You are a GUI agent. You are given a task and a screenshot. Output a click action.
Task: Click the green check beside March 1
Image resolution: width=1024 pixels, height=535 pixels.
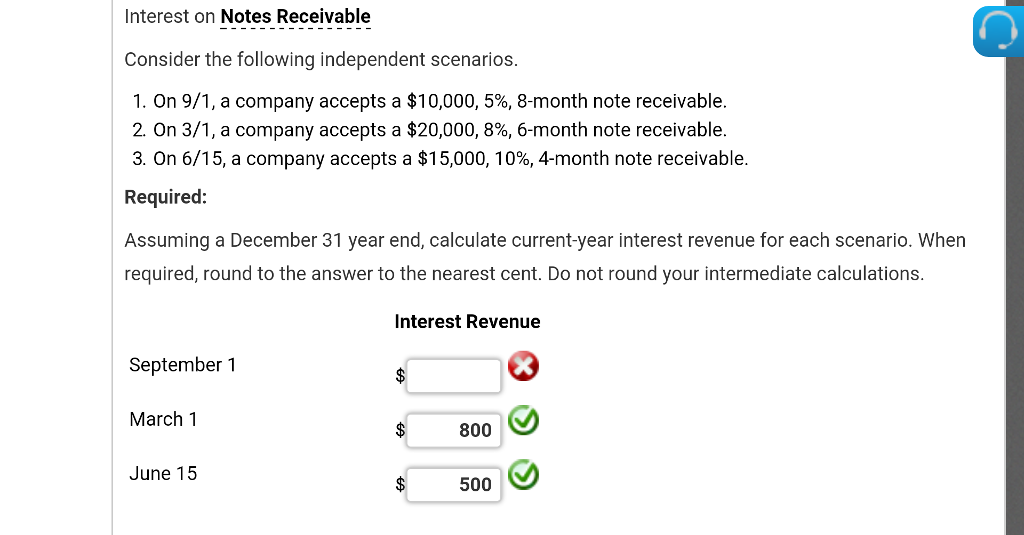(522, 421)
